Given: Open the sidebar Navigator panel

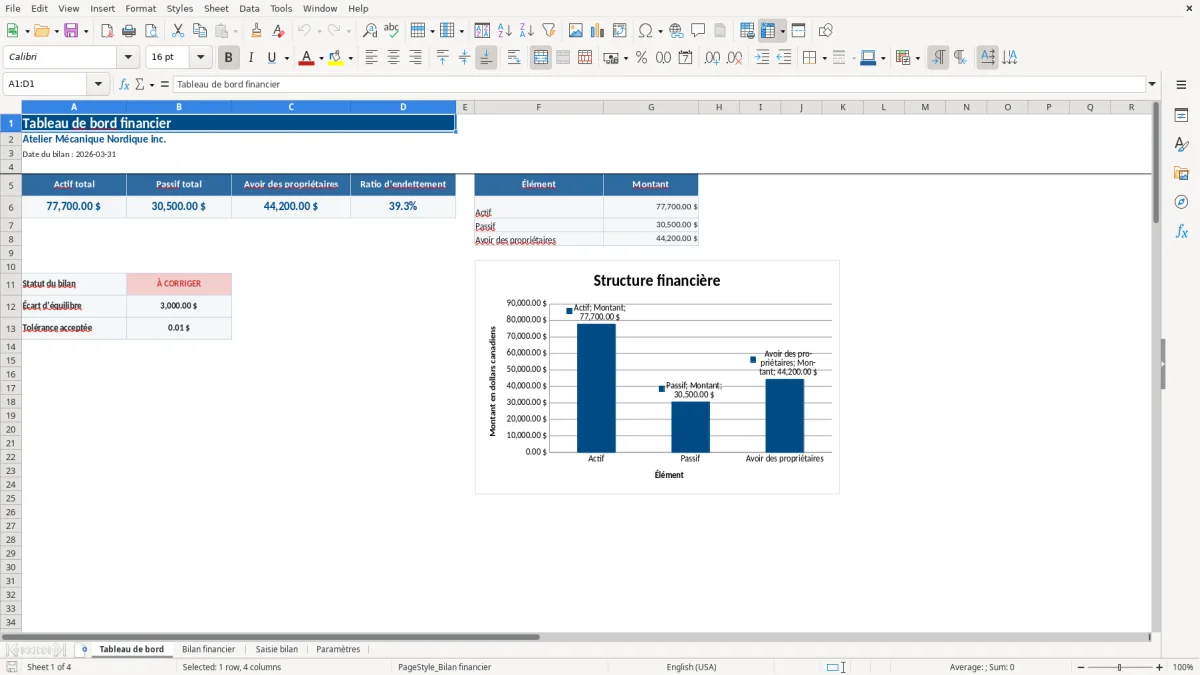Looking at the screenshot, I should pos(1181,202).
